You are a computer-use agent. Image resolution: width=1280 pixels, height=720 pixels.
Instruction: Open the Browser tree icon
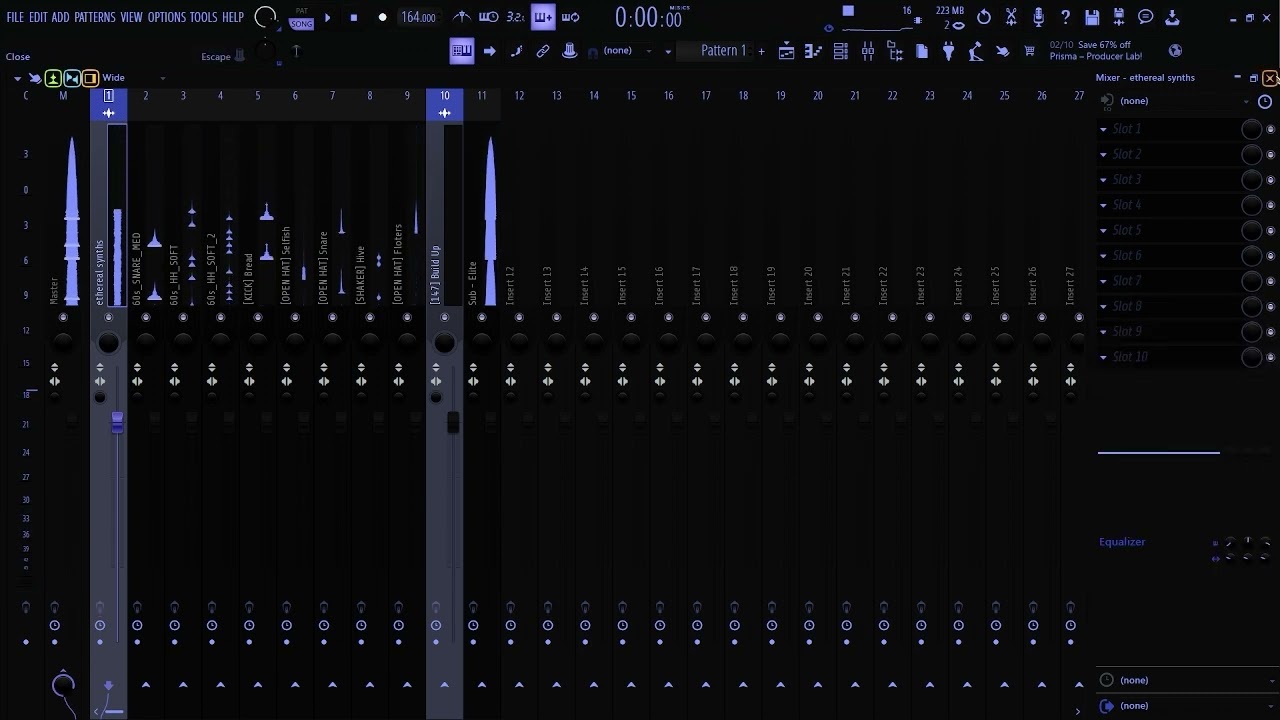pyautogui.click(x=895, y=51)
